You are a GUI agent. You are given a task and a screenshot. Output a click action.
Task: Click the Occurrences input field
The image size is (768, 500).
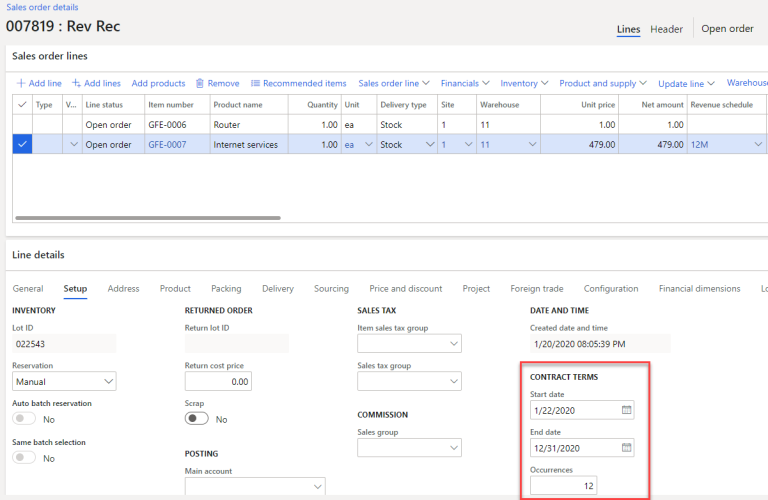[x=563, y=485]
